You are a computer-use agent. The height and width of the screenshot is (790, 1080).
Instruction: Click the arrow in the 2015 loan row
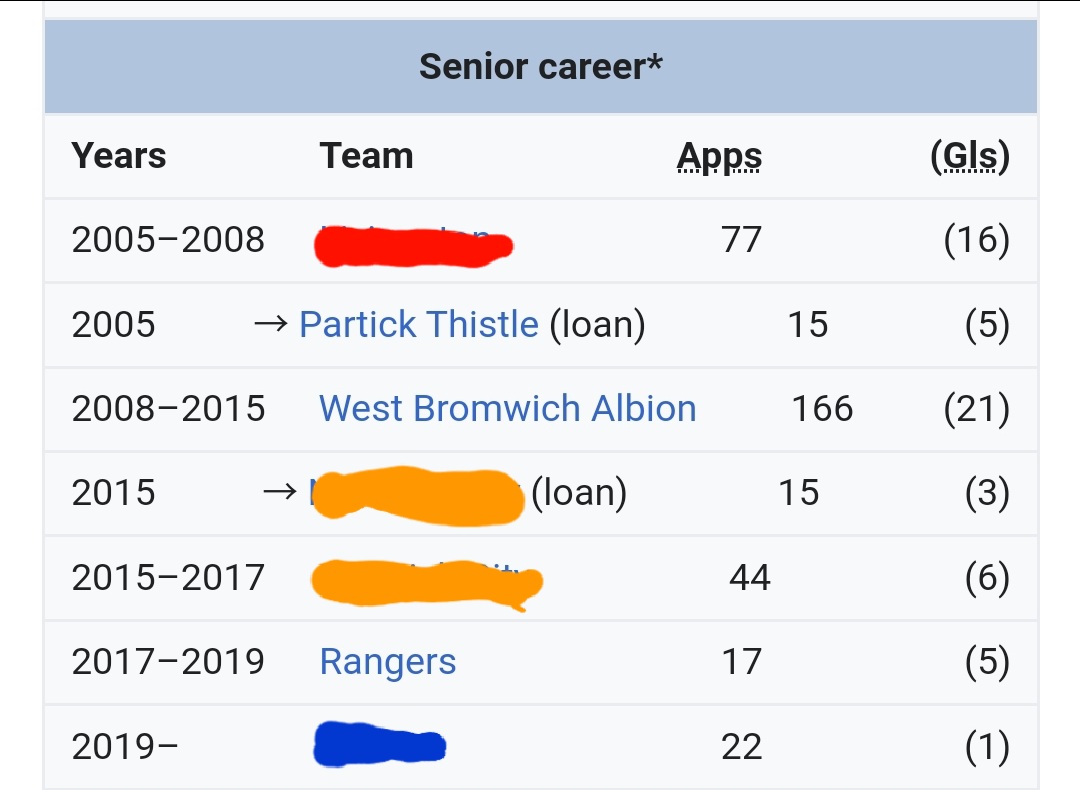[280, 492]
